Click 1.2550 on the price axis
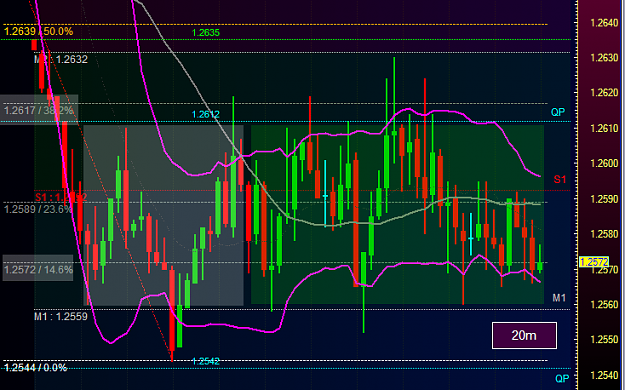 coord(604,339)
